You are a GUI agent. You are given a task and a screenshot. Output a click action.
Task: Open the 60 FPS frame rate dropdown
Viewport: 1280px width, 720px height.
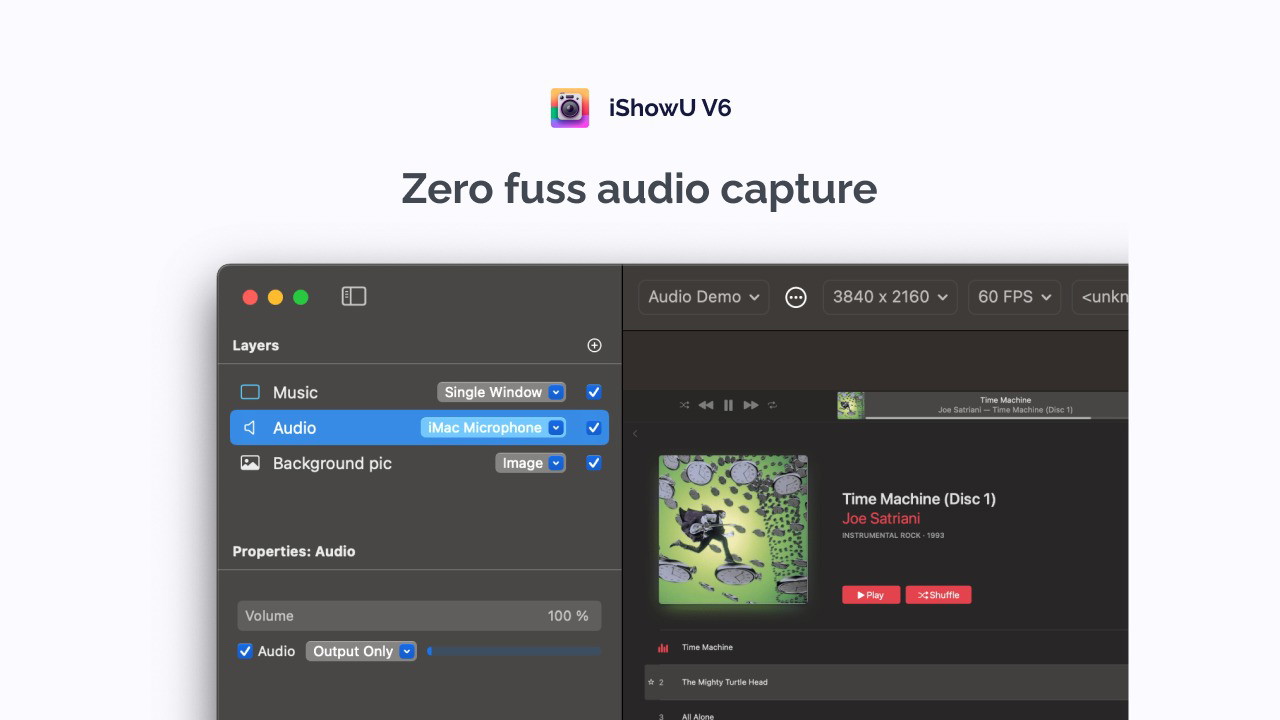pos(1014,297)
